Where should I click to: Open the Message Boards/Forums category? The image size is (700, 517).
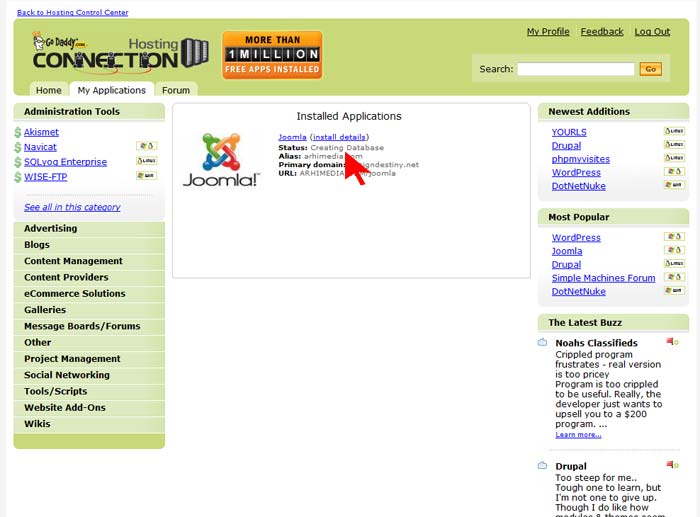point(89,326)
